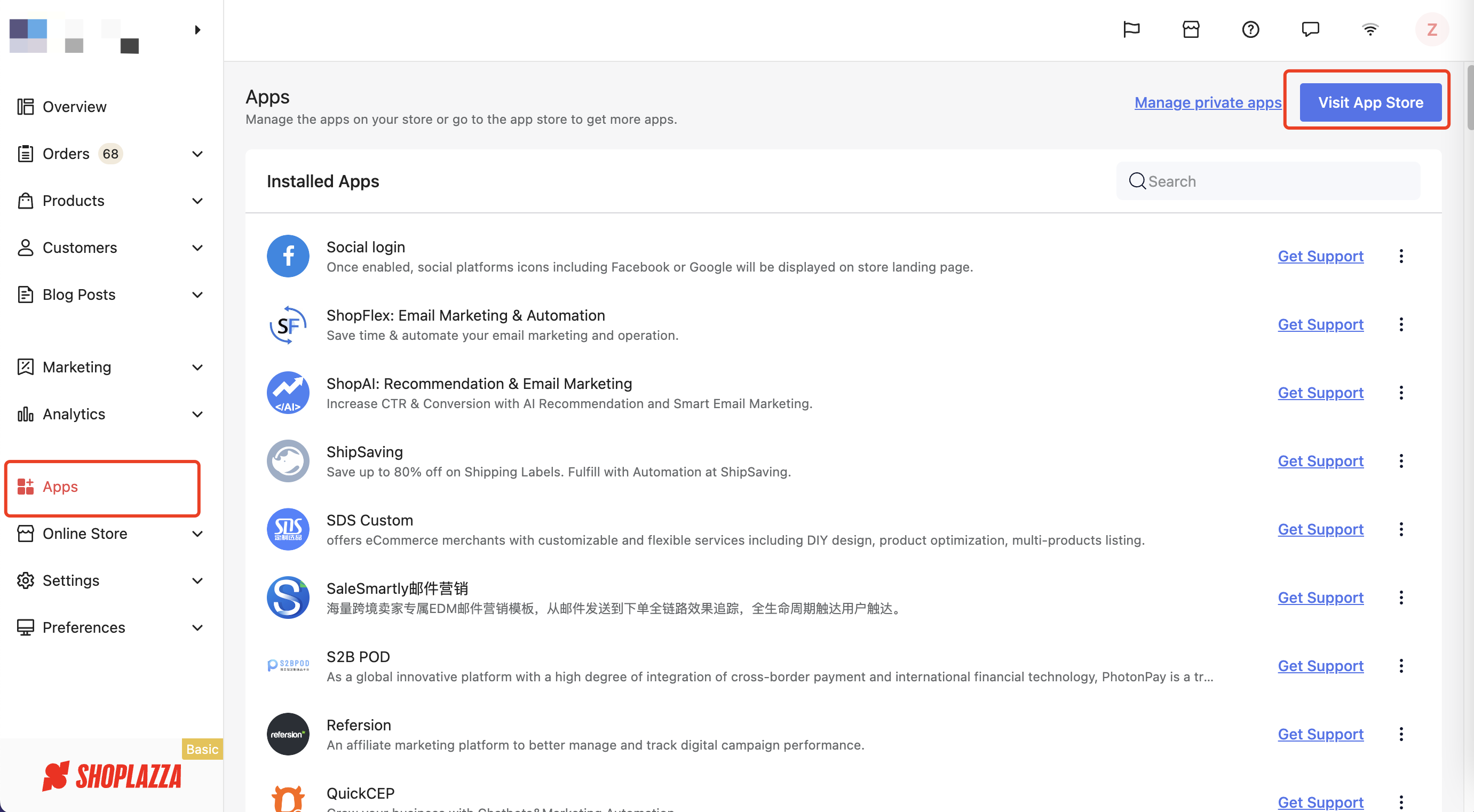Viewport: 1474px width, 812px height.
Task: Open more options for ShopFlex
Action: pos(1401,324)
